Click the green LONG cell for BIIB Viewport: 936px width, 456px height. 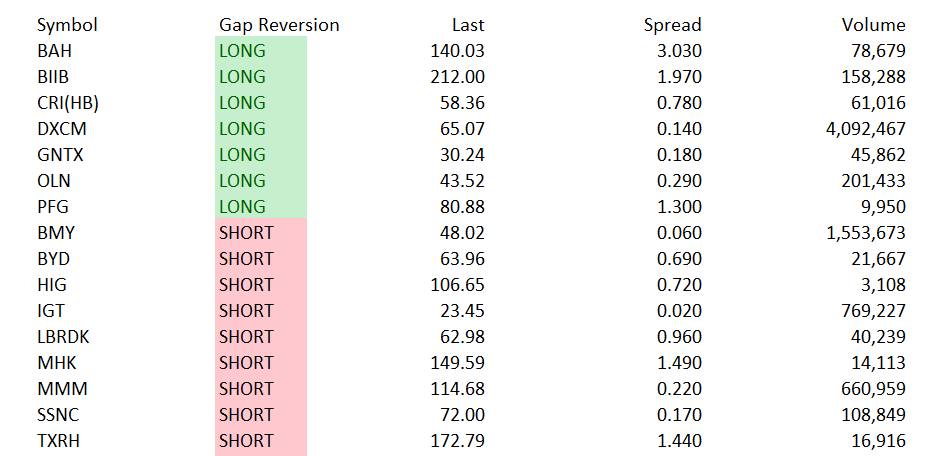(x=260, y=77)
